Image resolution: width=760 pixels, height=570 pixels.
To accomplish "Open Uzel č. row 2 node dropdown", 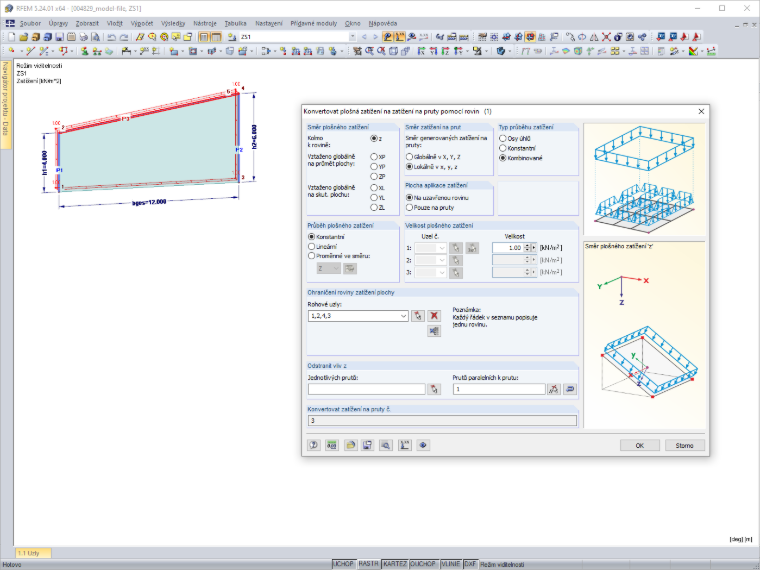I will pyautogui.click(x=442, y=260).
